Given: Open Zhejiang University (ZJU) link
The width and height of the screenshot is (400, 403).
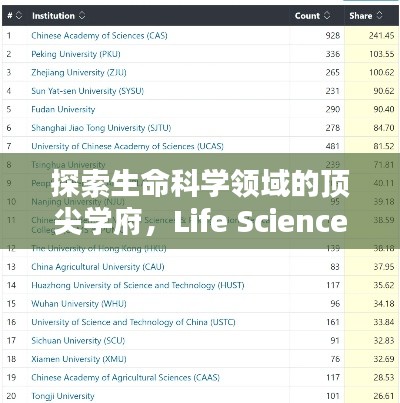Looking at the screenshot, I should pyautogui.click(x=79, y=72).
